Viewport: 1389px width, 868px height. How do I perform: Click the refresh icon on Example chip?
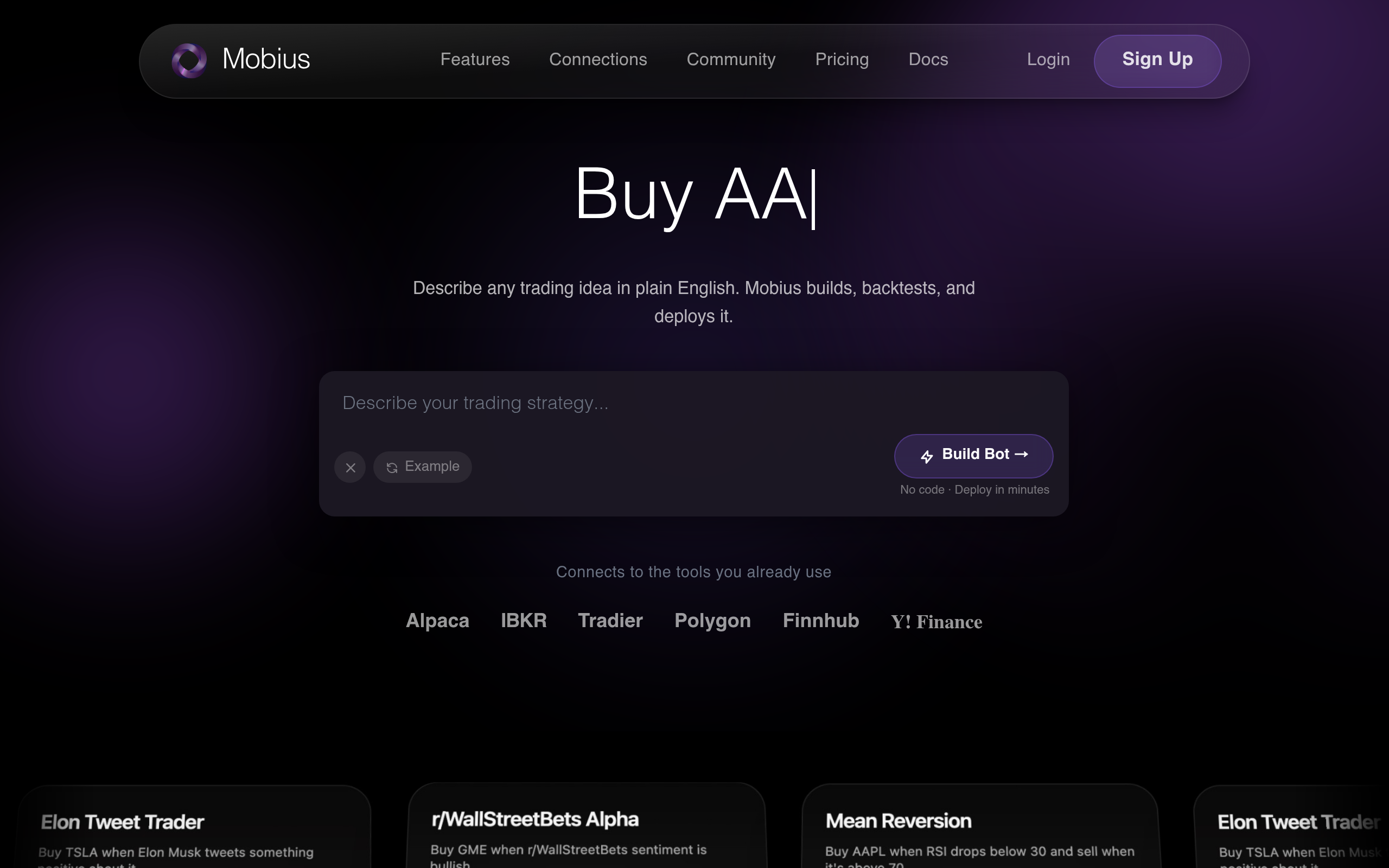pos(392,468)
